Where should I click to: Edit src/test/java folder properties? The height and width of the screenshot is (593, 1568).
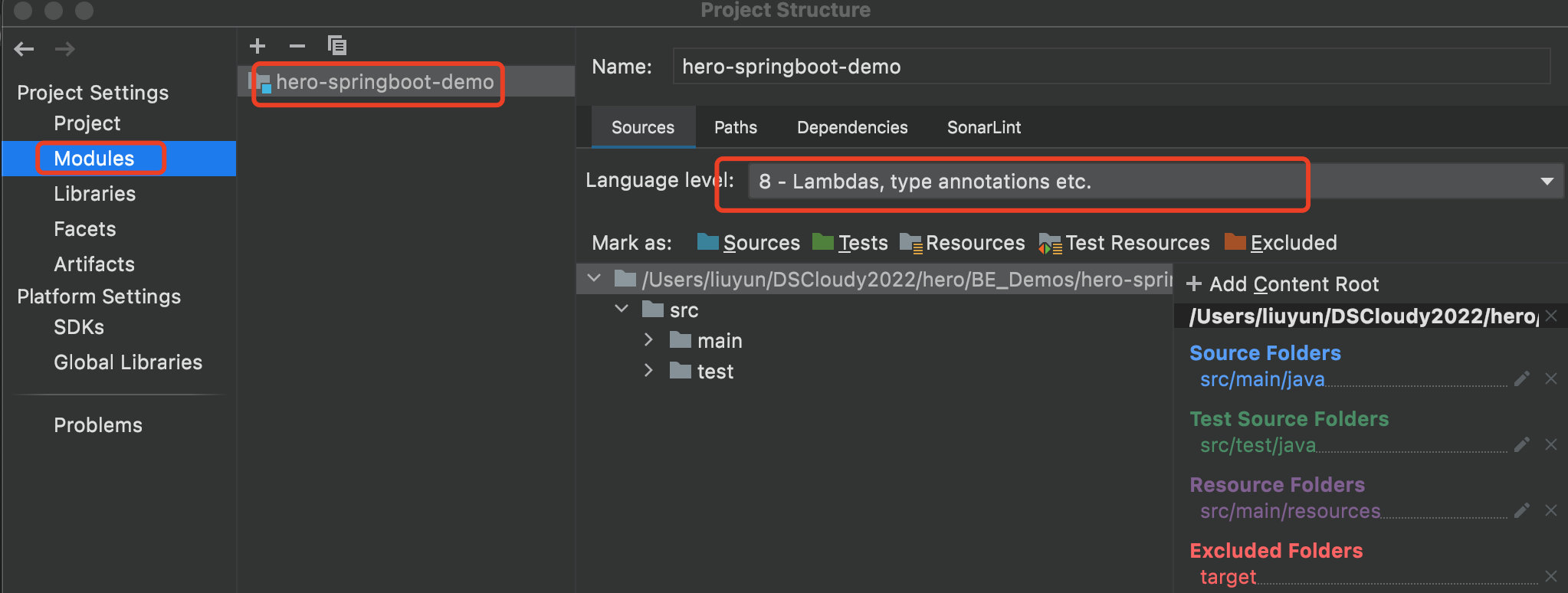[1522, 444]
